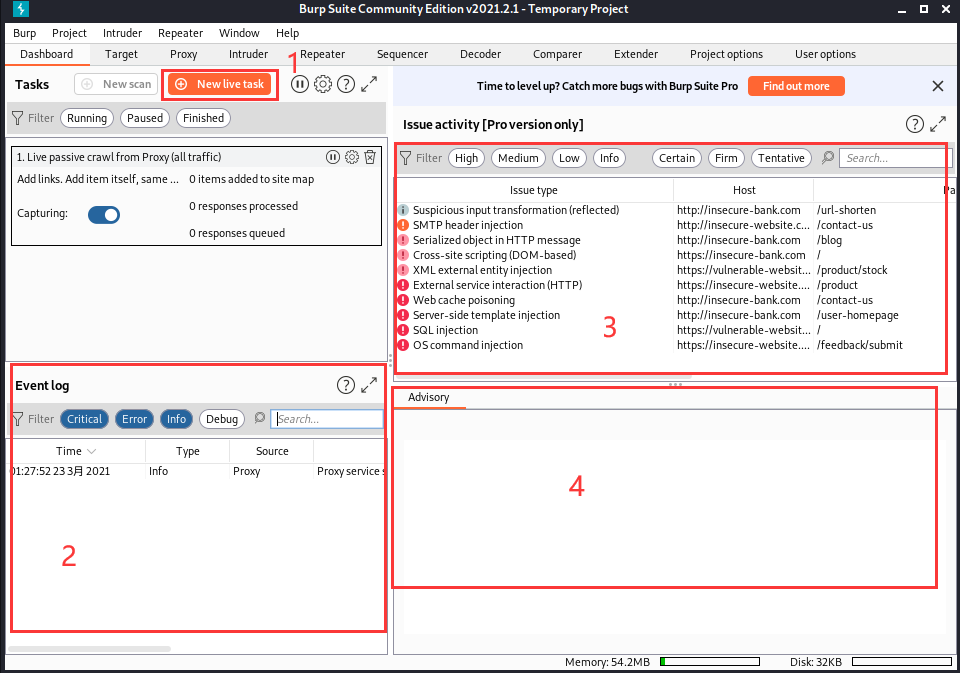
Task: Open help for Issue activity panel
Action: pos(914,124)
